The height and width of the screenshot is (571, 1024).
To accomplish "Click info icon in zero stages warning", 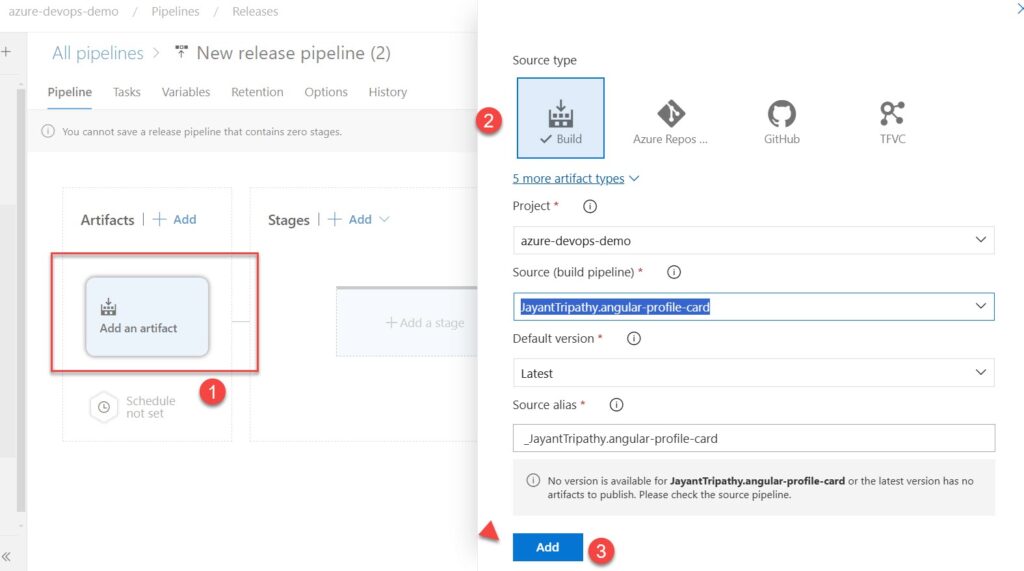I will pos(48,131).
